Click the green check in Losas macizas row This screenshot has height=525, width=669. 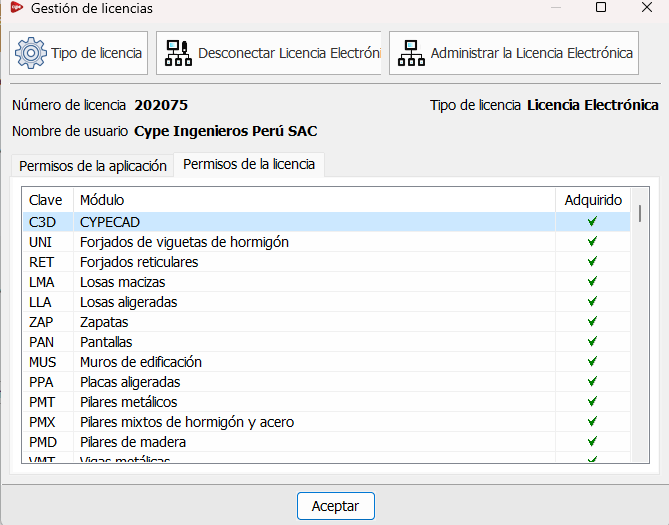click(x=592, y=281)
